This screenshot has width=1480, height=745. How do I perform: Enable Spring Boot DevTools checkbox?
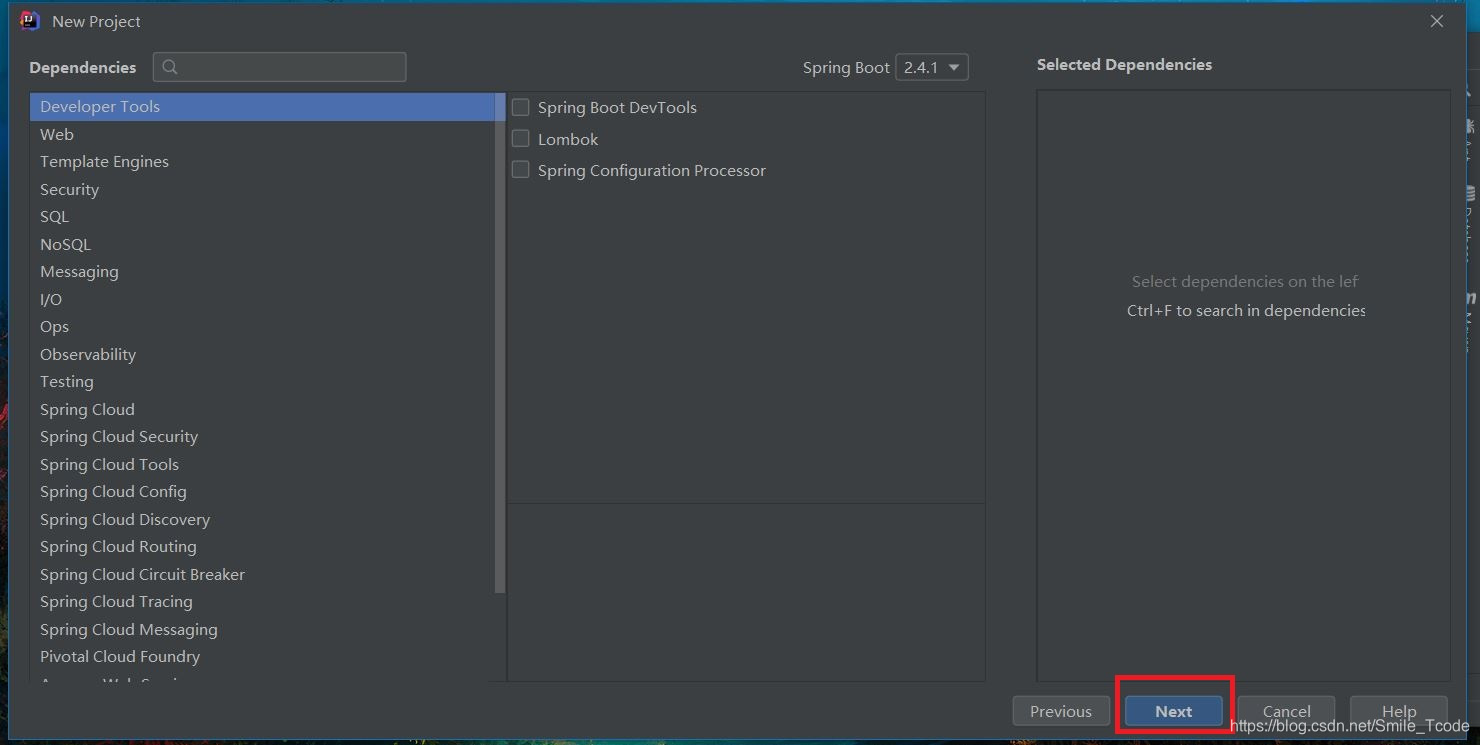coord(520,107)
